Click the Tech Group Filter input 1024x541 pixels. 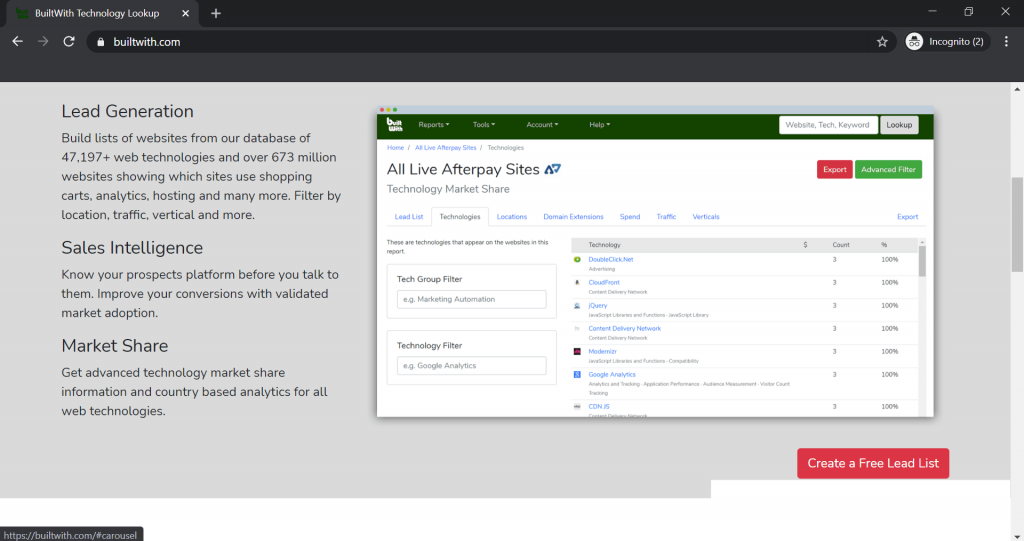[x=472, y=299]
